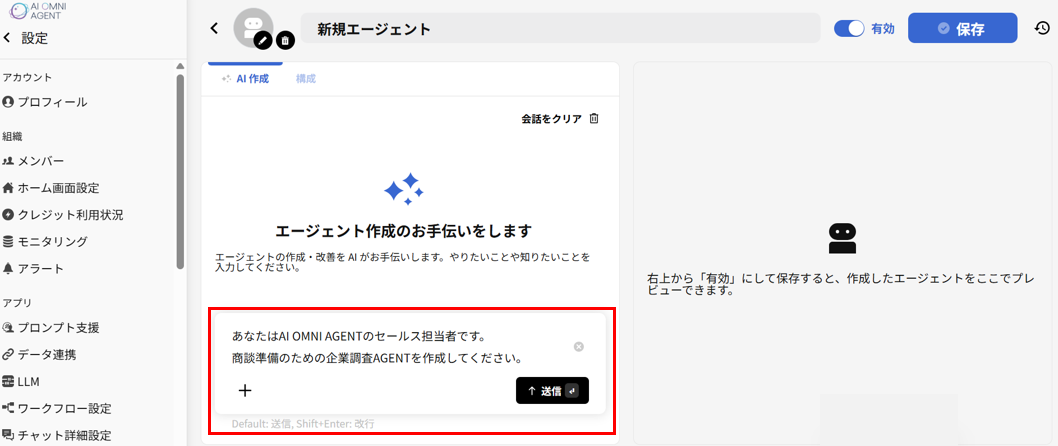Click the sidebar vertical scrollbar
Screen dimensions: 1058x446
coord(180,170)
